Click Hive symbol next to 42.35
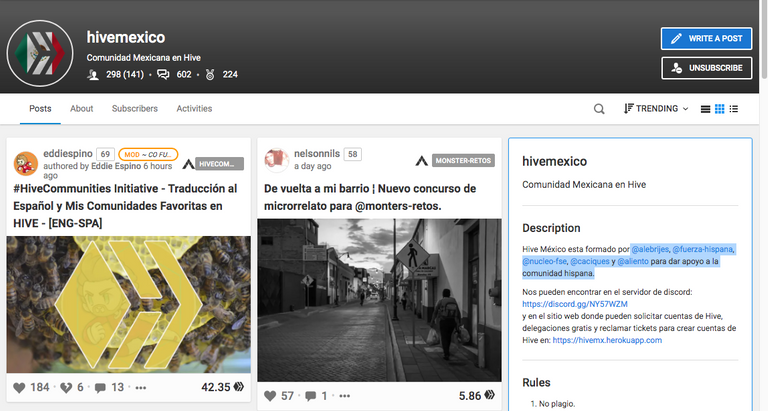Image resolution: width=768 pixels, height=411 pixels. coord(239,387)
